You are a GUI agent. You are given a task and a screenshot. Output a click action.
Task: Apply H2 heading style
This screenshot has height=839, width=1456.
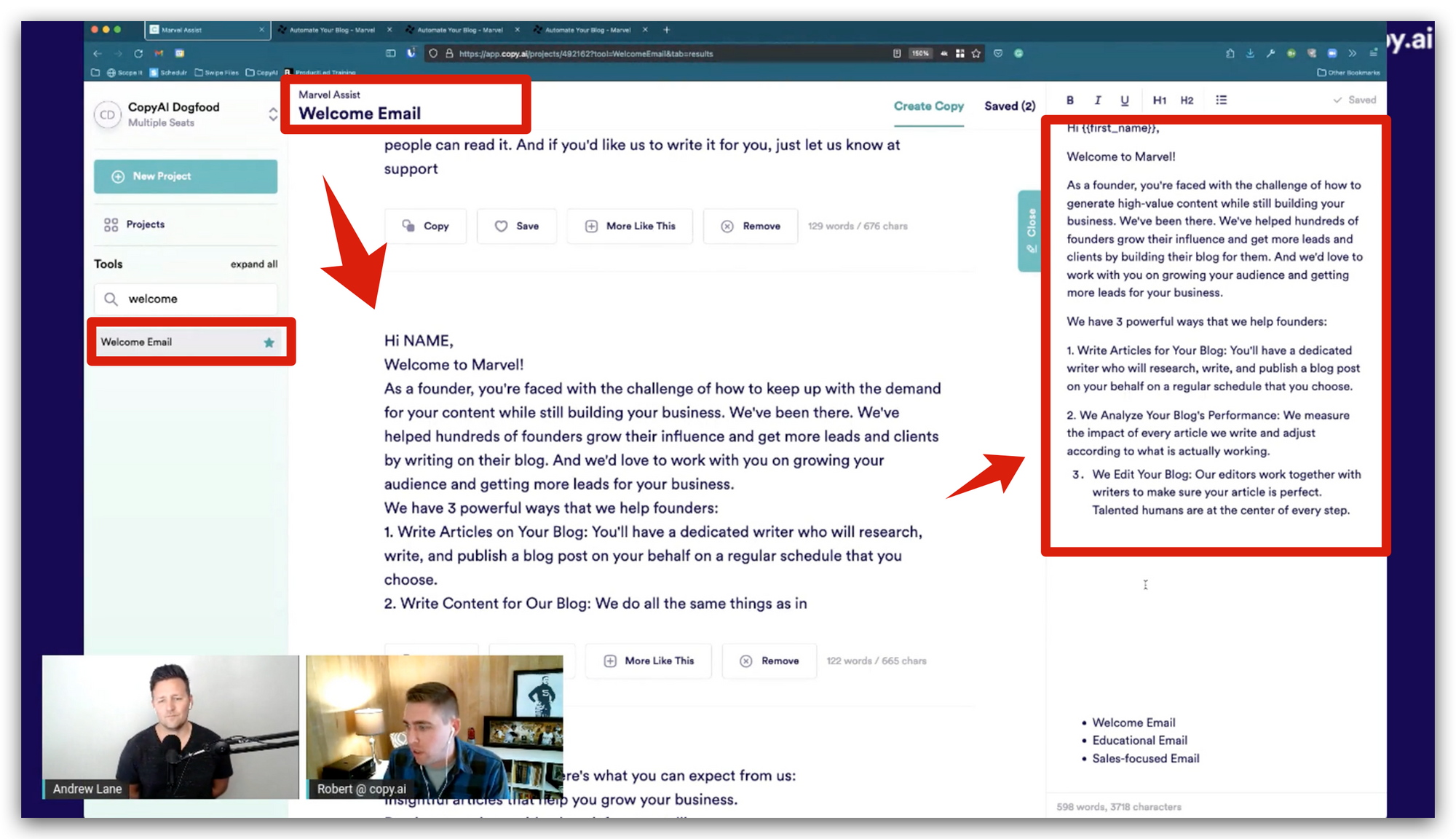(1187, 101)
